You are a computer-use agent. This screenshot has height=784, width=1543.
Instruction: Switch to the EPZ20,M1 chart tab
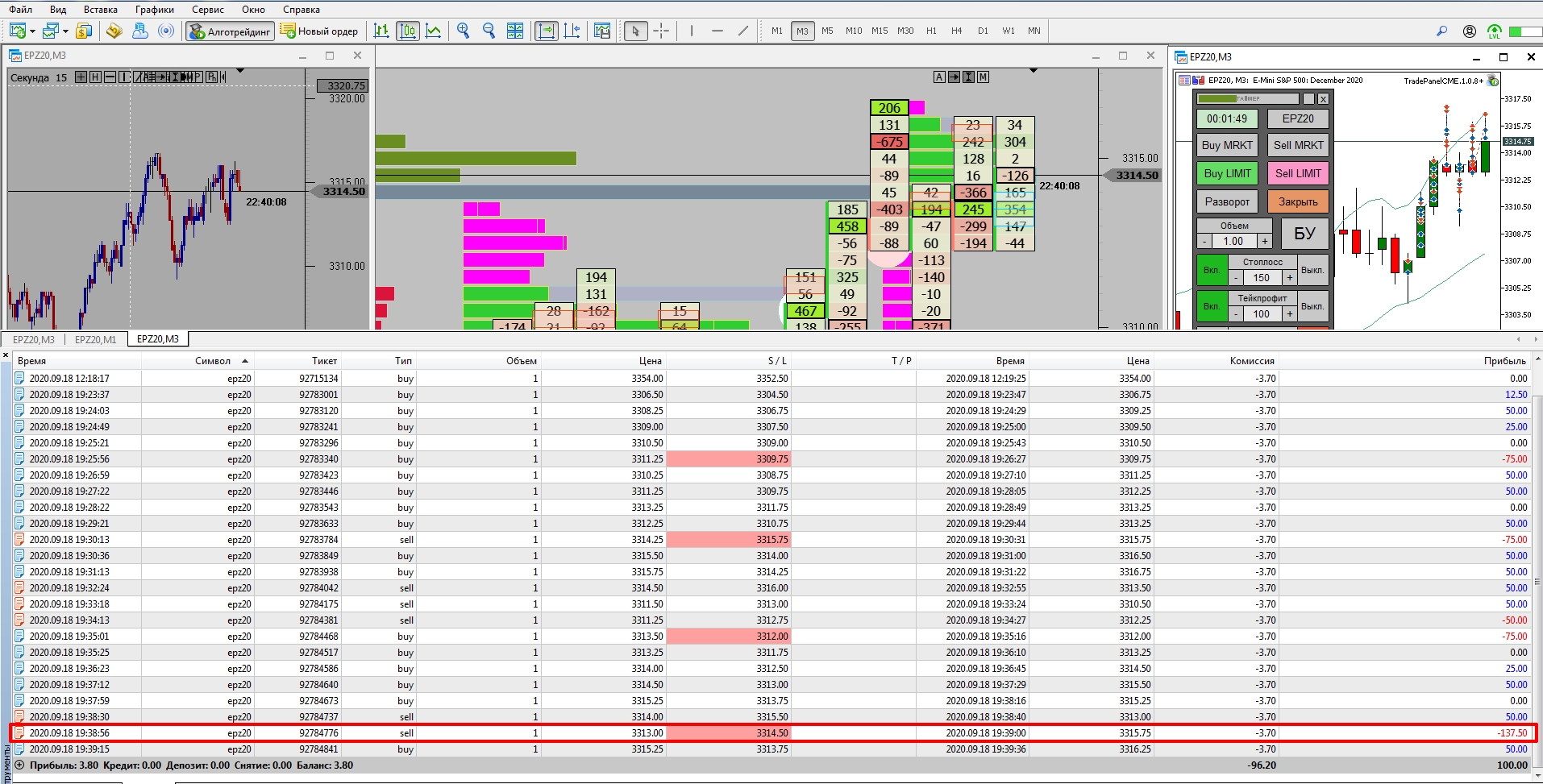coord(96,339)
